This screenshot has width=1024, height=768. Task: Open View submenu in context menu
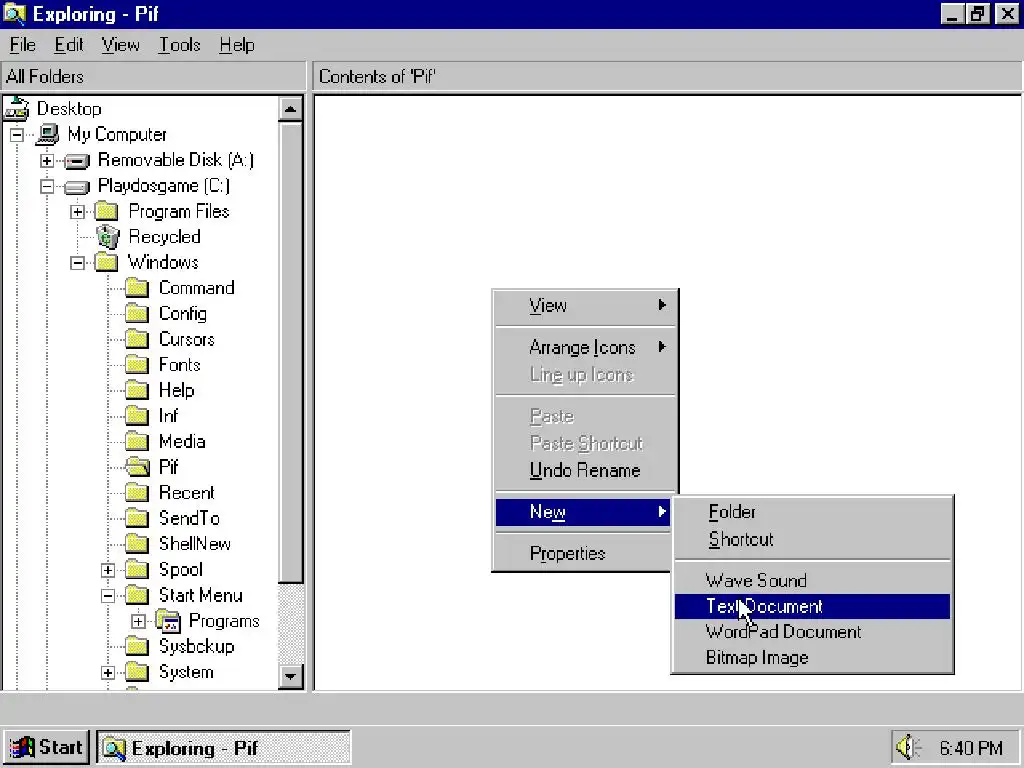click(x=586, y=306)
